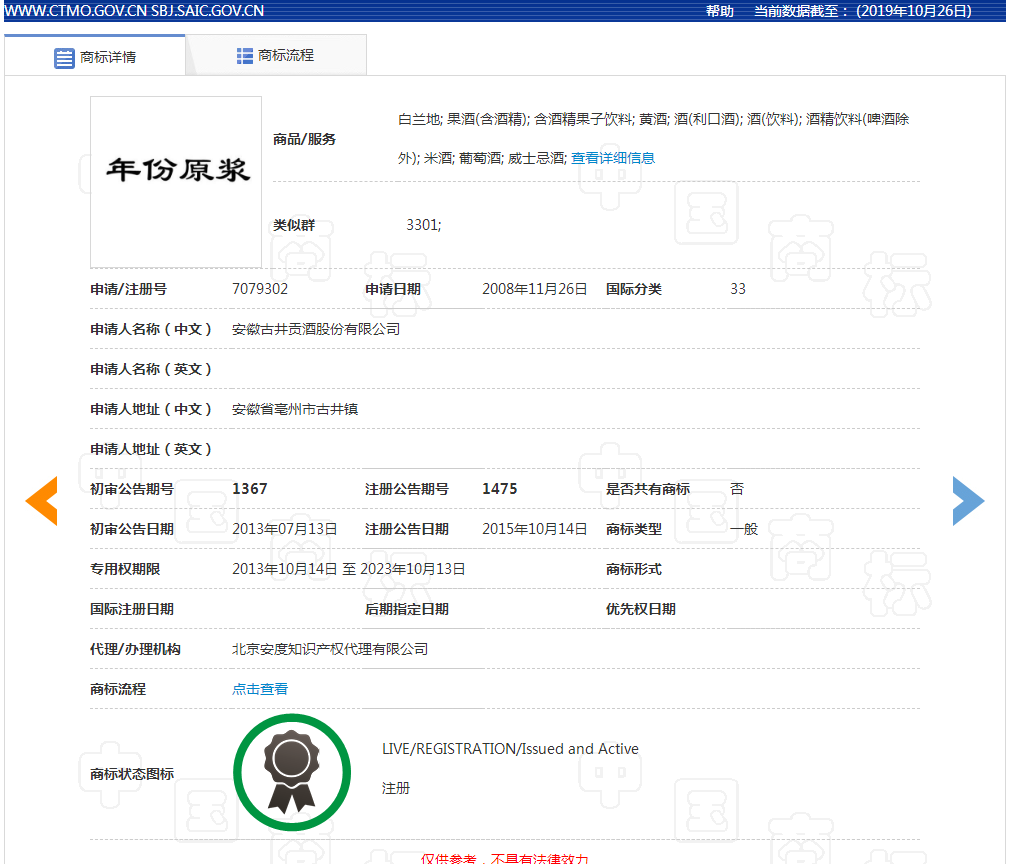Image resolution: width=1009 pixels, height=864 pixels.
Task: Select international class value 33
Action: point(737,289)
